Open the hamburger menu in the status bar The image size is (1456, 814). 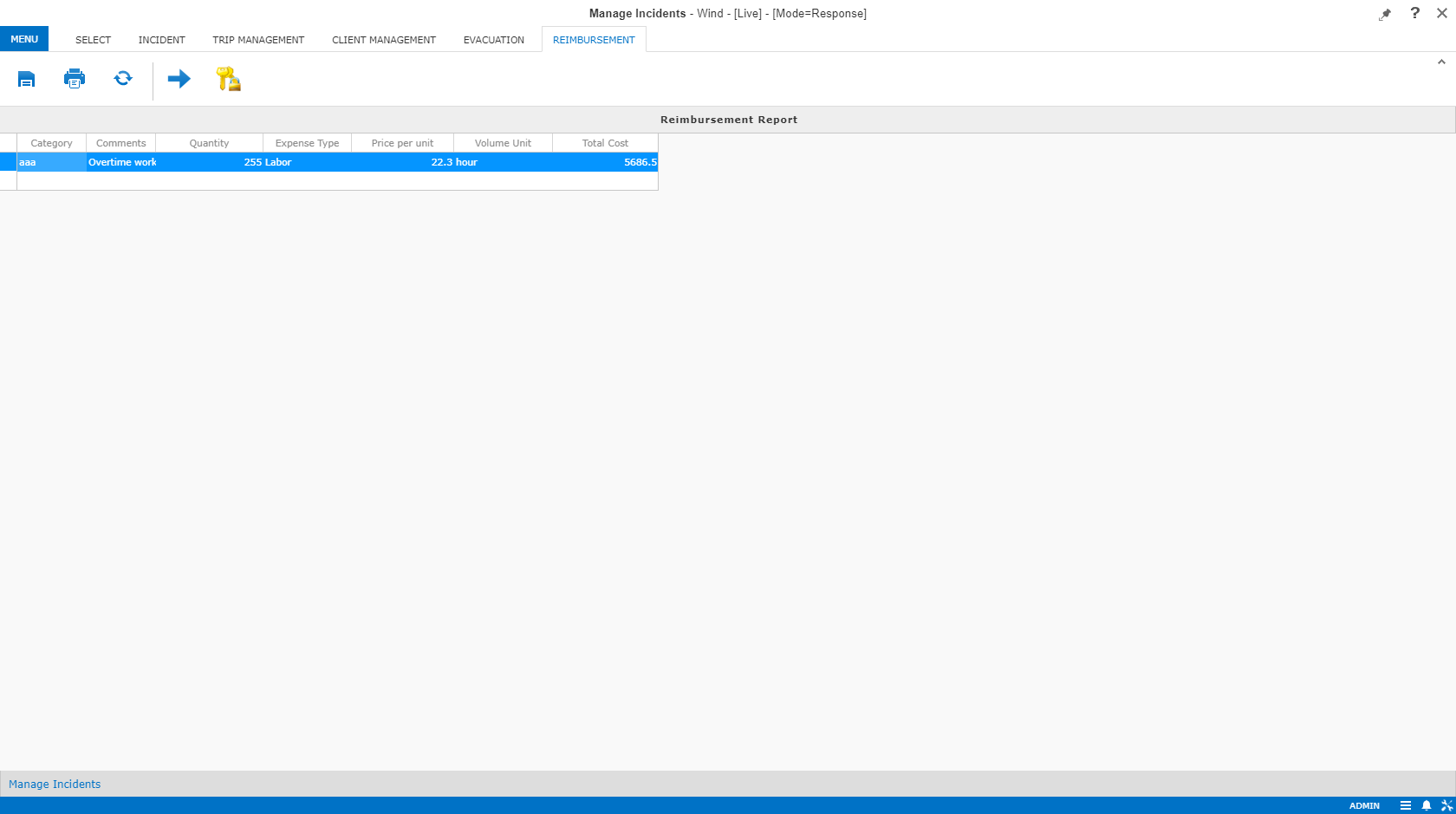[x=1406, y=805]
